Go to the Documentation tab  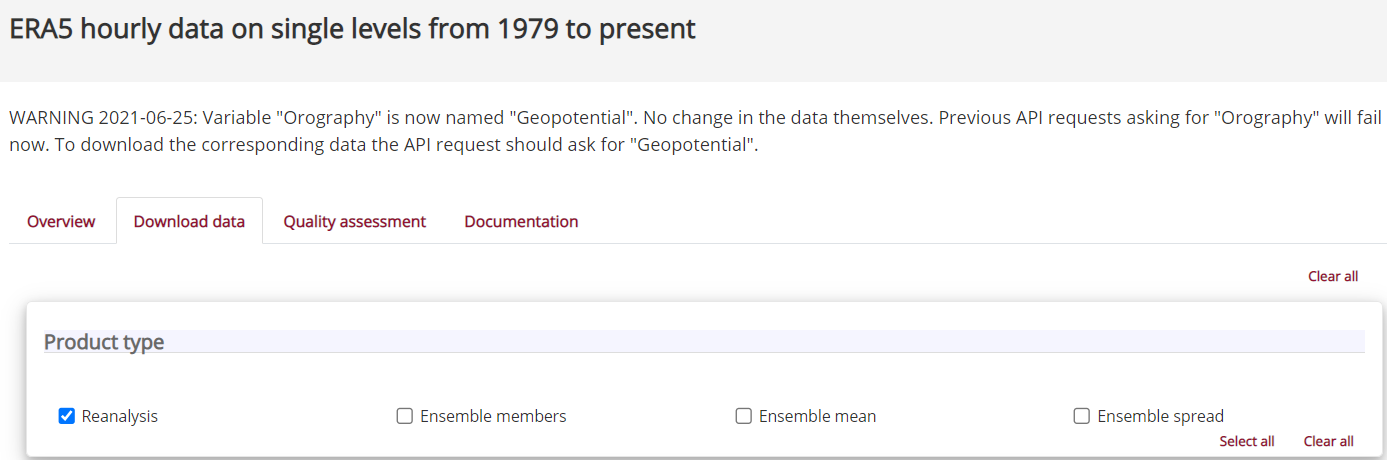coord(521,221)
